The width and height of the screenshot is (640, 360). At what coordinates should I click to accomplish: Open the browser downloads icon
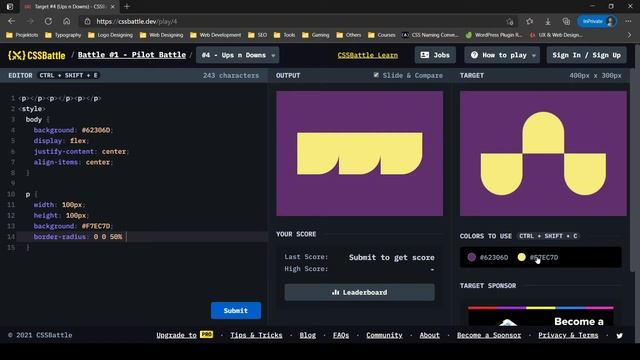(548, 21)
